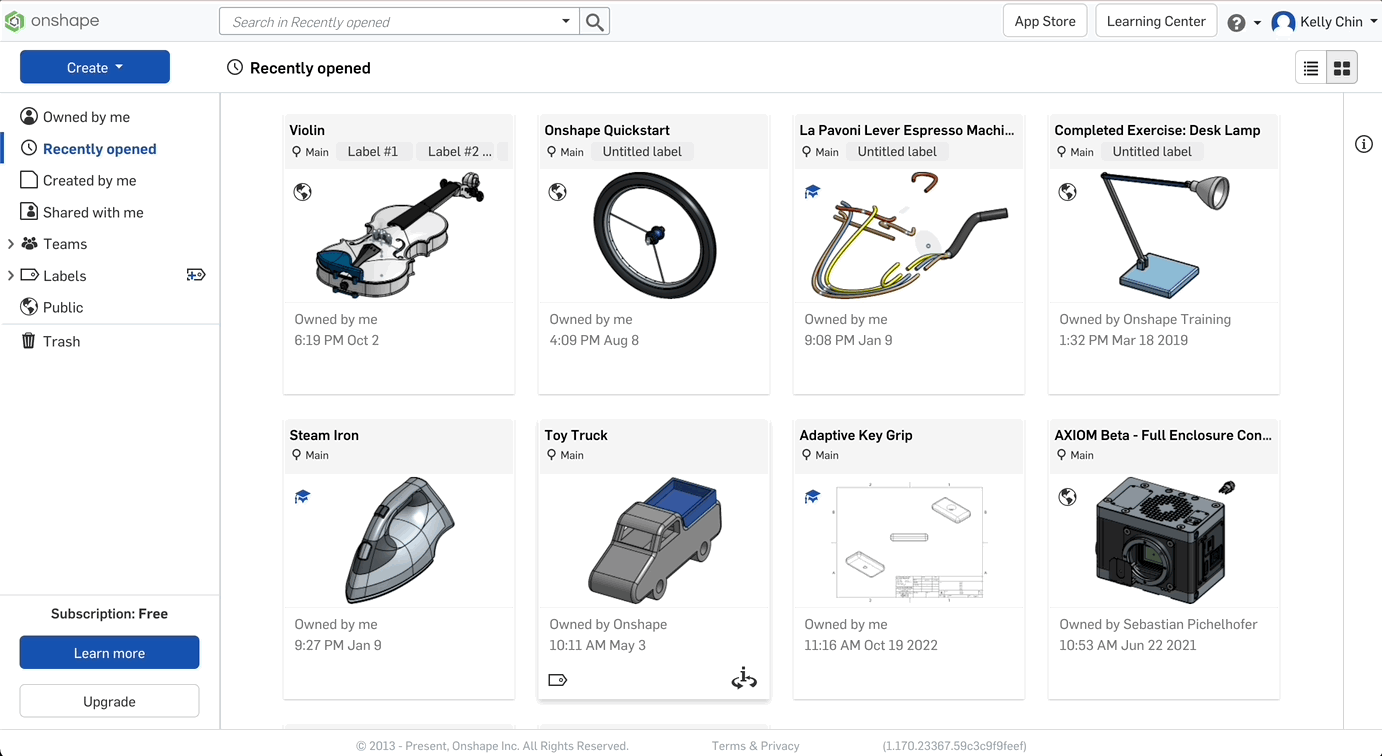Click the create label icon beside Labels
1382x756 pixels.
[196, 275]
